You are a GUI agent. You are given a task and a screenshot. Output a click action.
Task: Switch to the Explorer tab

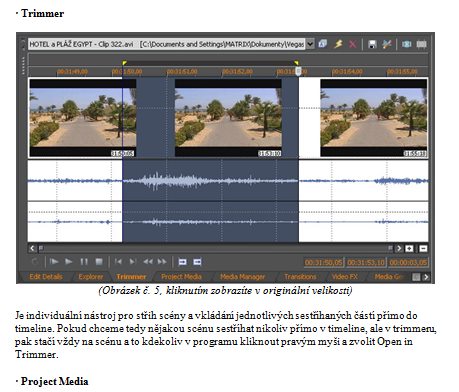click(91, 277)
